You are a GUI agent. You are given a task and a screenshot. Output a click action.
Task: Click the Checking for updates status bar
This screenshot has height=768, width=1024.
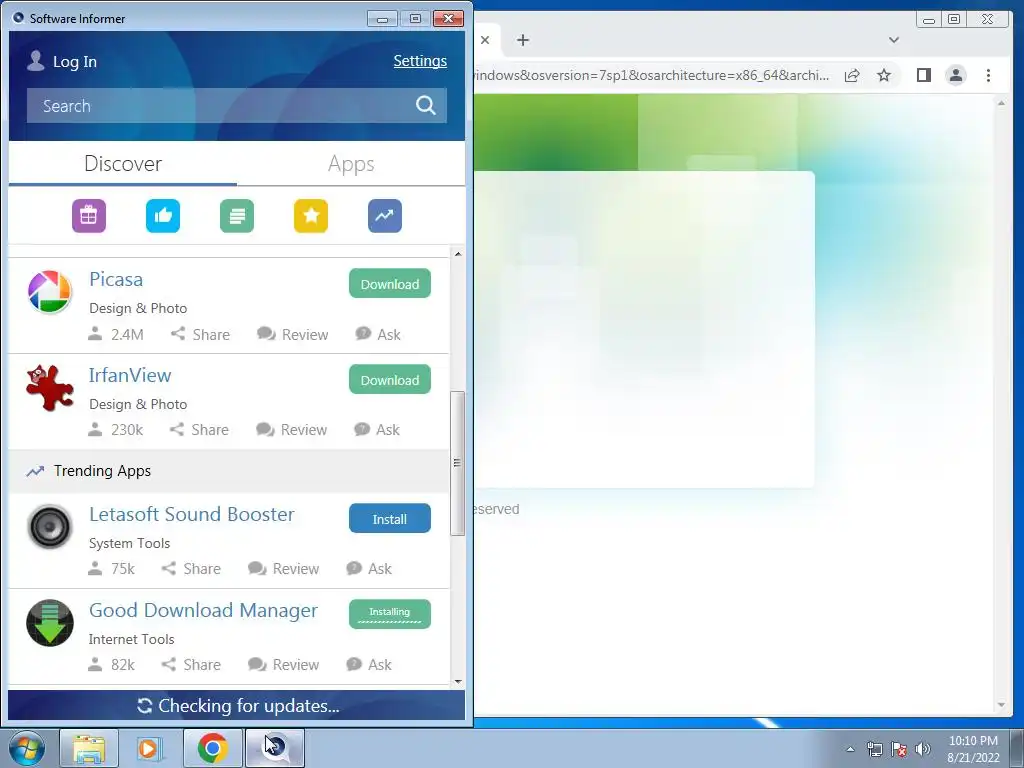click(236, 705)
